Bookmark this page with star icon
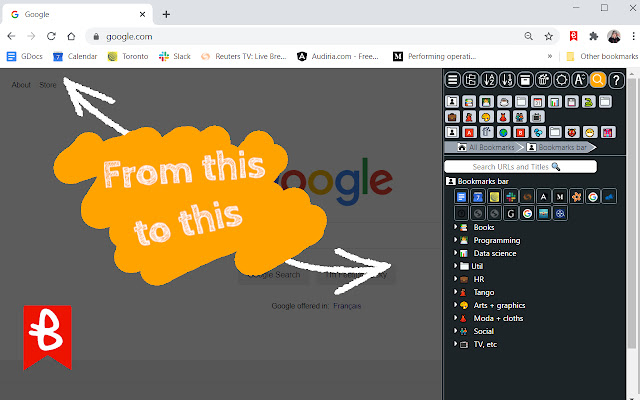 coord(549,36)
